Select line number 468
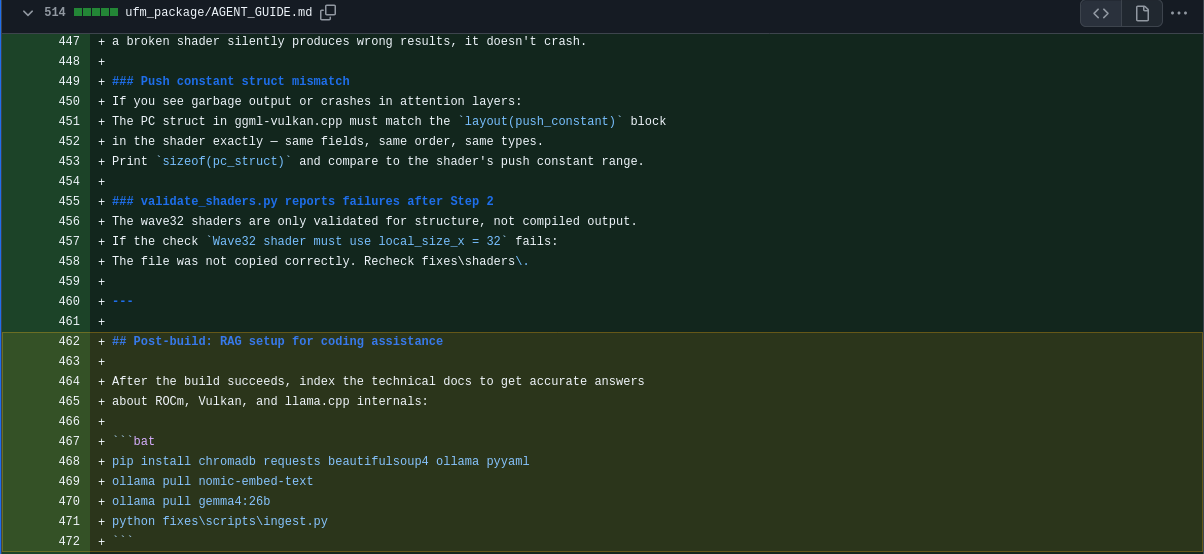 point(68,462)
